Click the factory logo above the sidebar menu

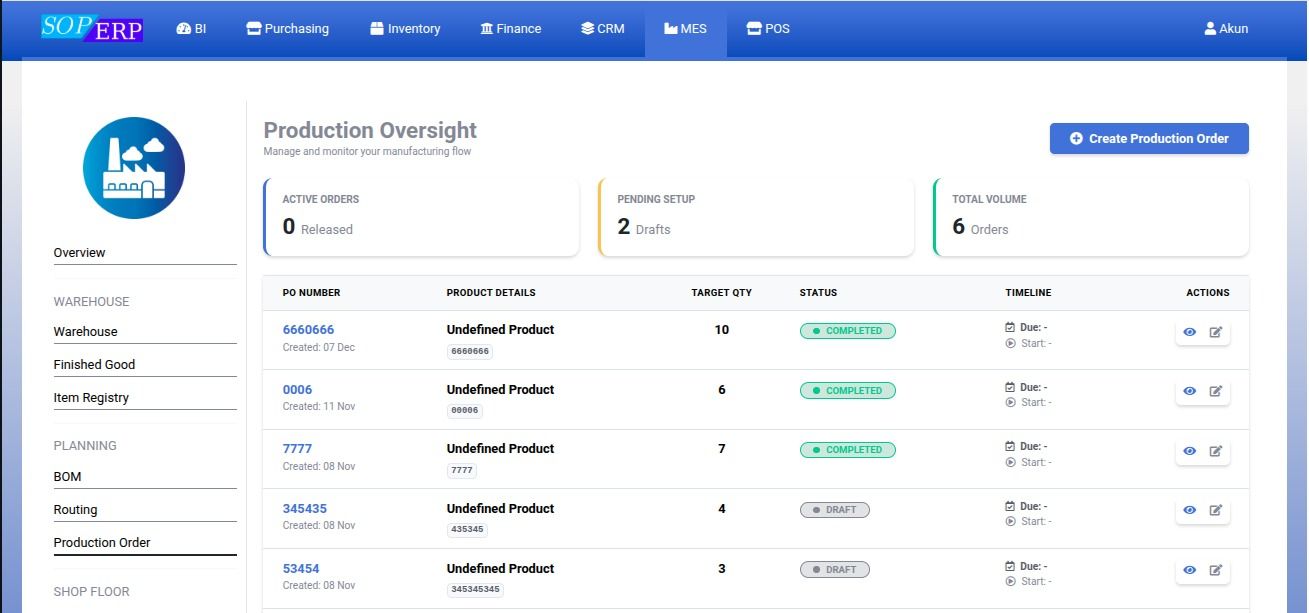[x=134, y=167]
